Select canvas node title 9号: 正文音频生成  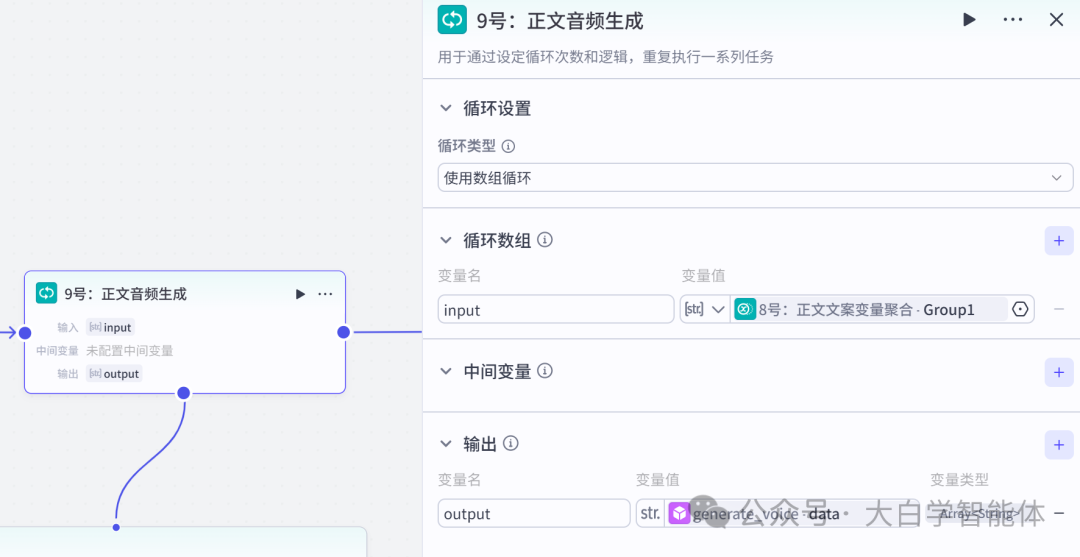[126, 294]
